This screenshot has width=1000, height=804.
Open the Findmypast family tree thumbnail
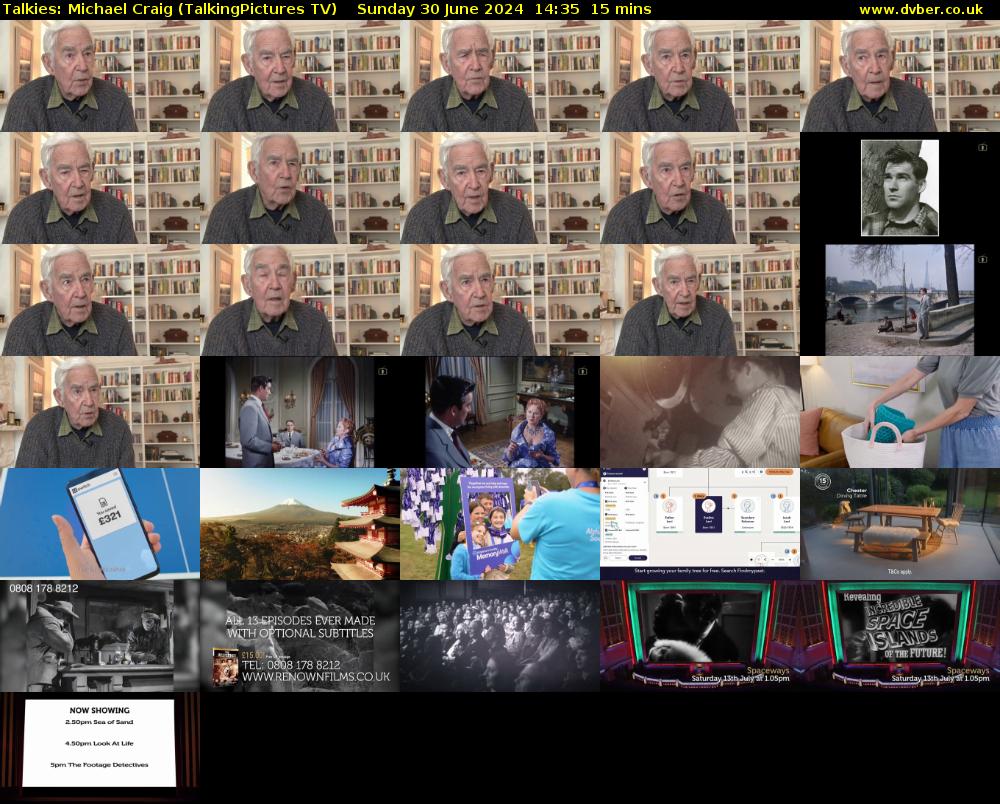pyautogui.click(x=700, y=524)
